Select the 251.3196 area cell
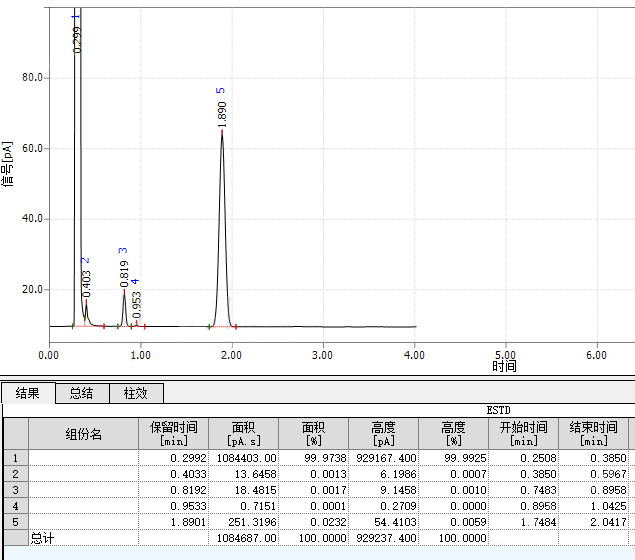Viewport: 635px width, 560px height. [243, 521]
